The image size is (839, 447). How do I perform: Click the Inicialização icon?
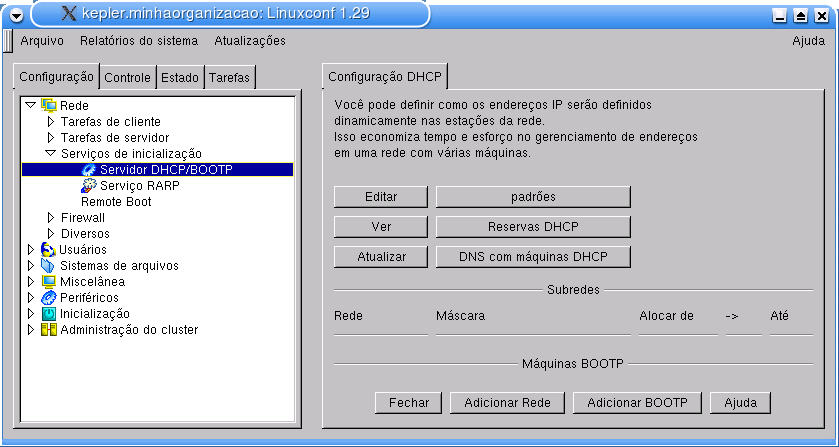point(48,313)
